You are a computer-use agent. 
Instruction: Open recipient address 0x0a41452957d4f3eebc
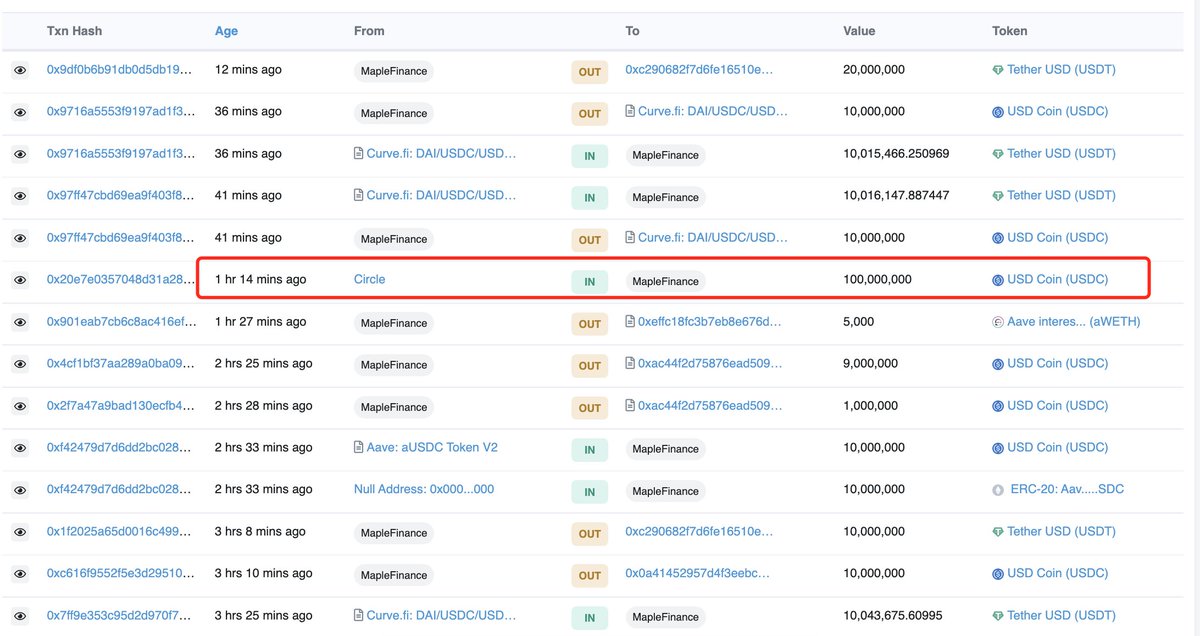tap(699, 574)
